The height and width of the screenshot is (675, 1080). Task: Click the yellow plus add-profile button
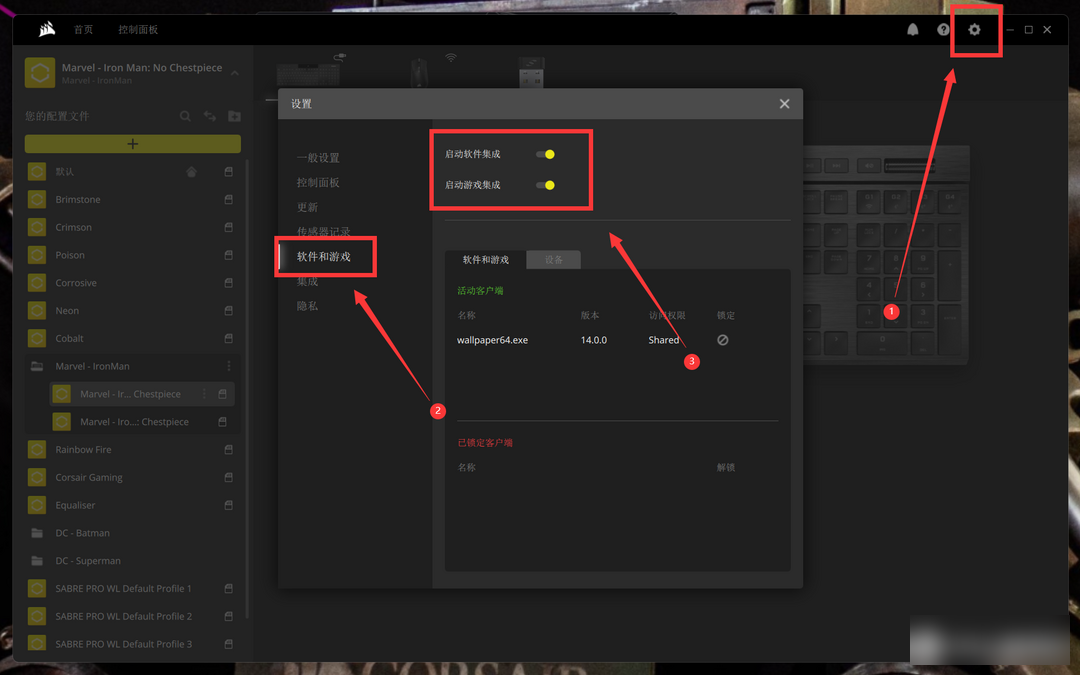tap(133, 144)
